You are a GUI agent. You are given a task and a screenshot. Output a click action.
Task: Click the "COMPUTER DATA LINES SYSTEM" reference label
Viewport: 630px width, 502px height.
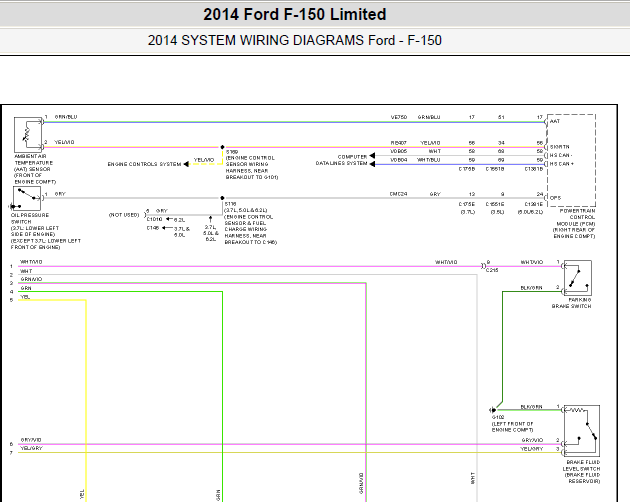pyautogui.click(x=342, y=160)
